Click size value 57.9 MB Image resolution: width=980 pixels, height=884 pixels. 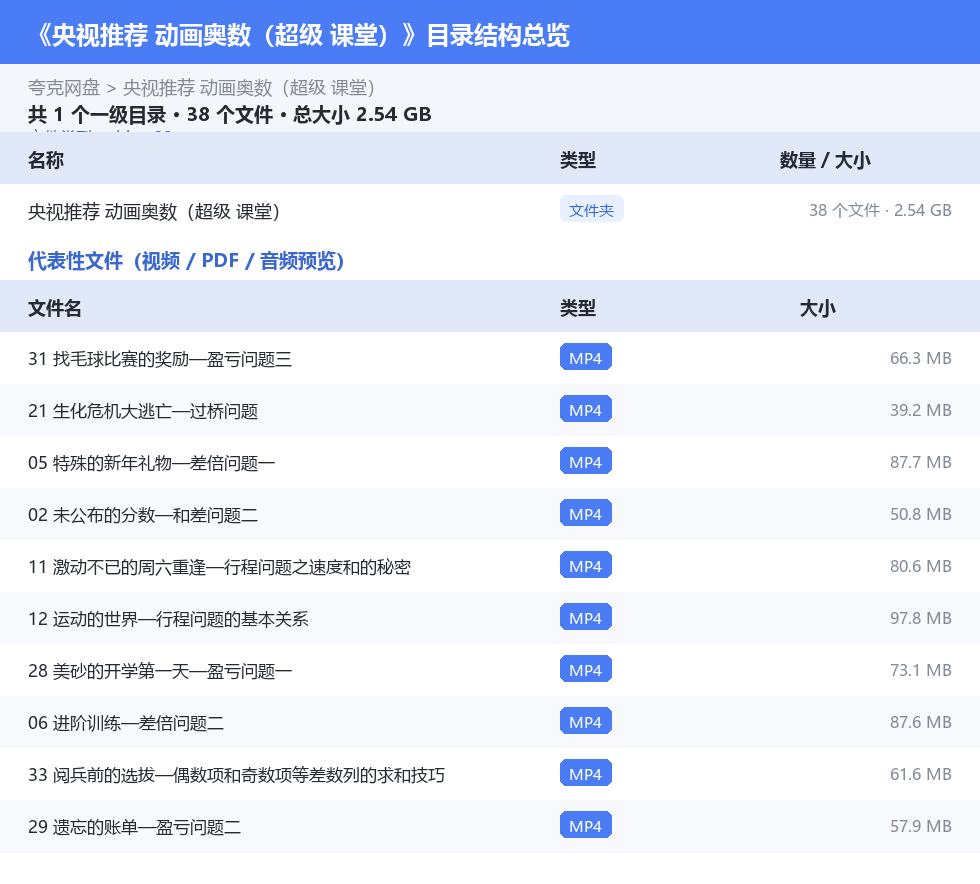(921, 825)
